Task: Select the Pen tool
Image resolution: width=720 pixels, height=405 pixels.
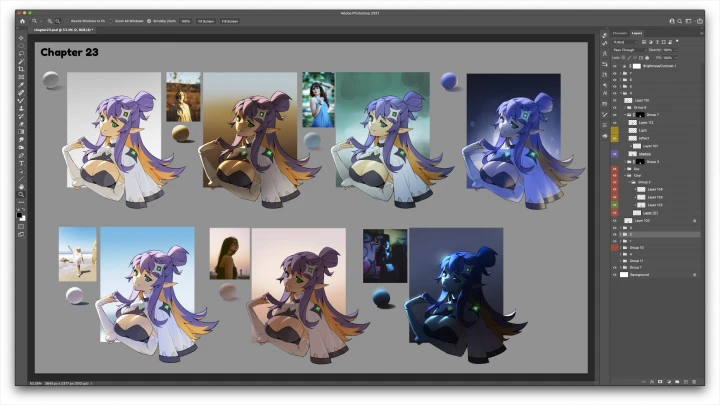Action: [21, 155]
